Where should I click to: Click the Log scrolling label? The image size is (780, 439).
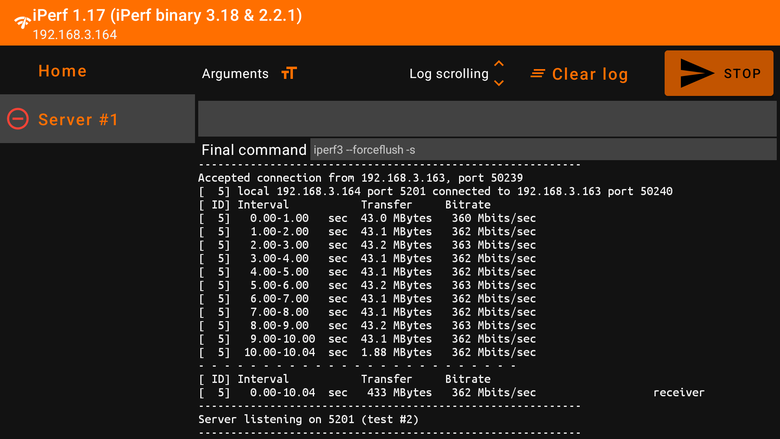pos(449,74)
